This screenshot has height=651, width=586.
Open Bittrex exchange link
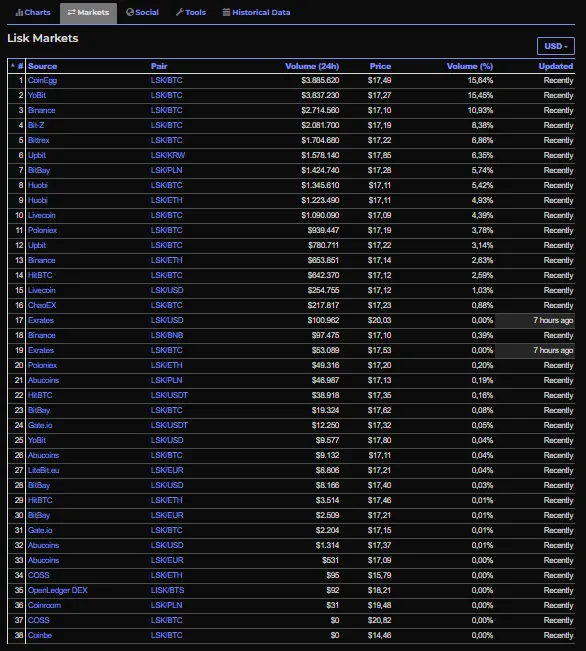coord(39,140)
